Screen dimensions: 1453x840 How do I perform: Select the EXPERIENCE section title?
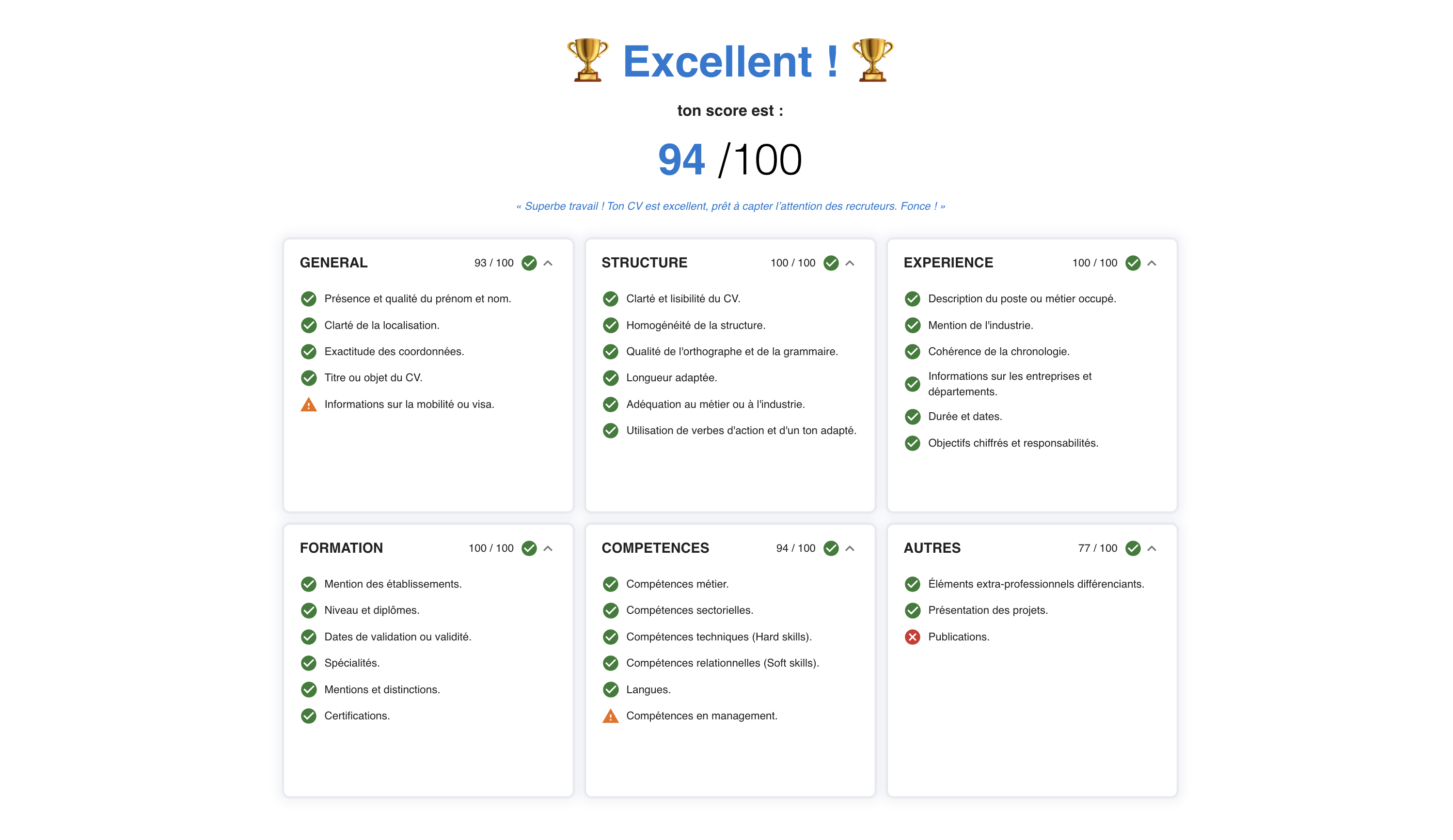coord(948,262)
